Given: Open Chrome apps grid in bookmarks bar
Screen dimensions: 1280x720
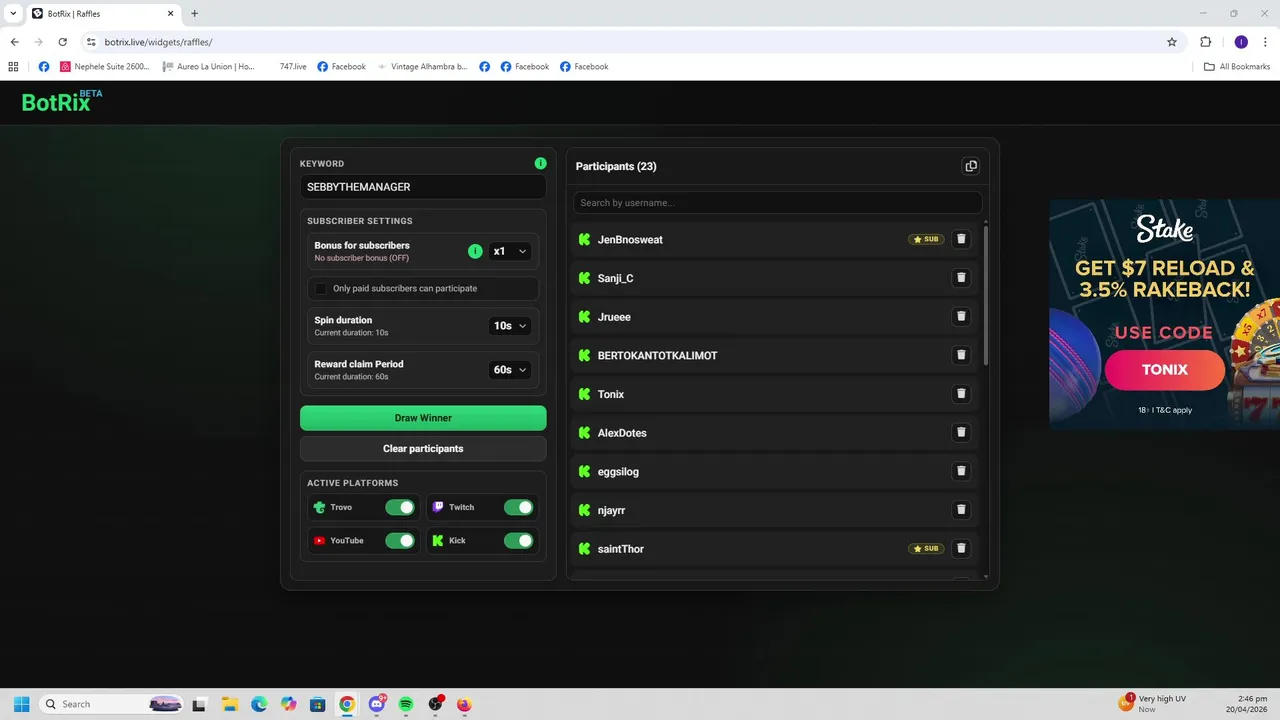Looking at the screenshot, I should [x=13, y=67].
